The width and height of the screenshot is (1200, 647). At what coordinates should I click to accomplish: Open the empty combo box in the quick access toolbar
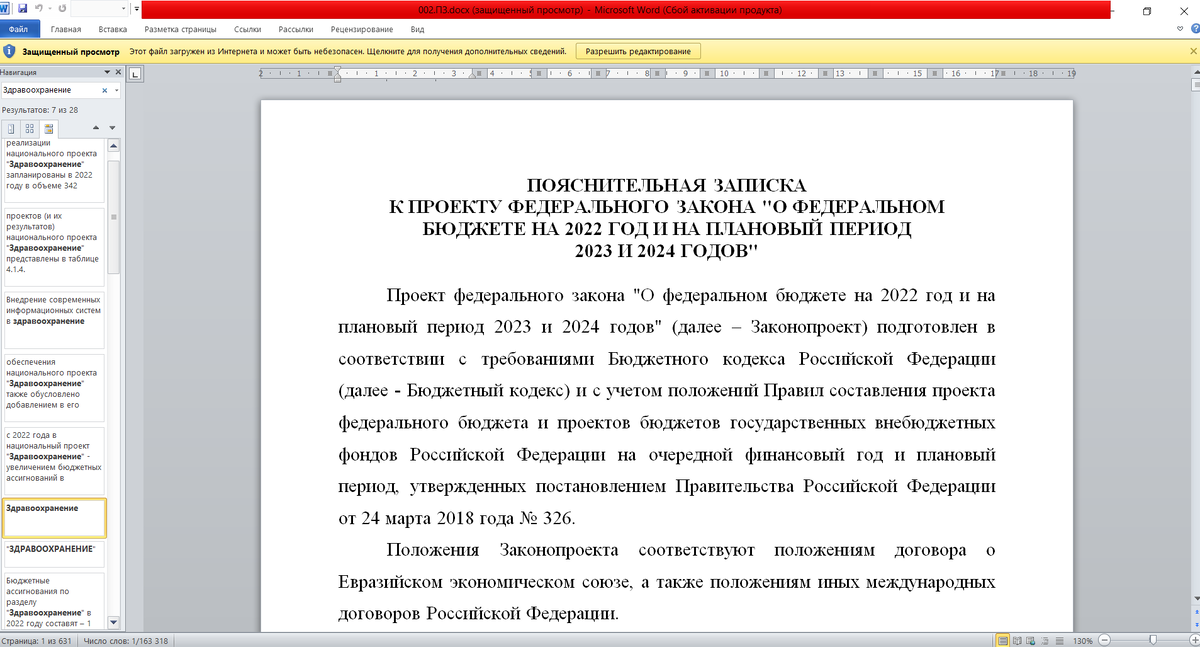point(101,10)
